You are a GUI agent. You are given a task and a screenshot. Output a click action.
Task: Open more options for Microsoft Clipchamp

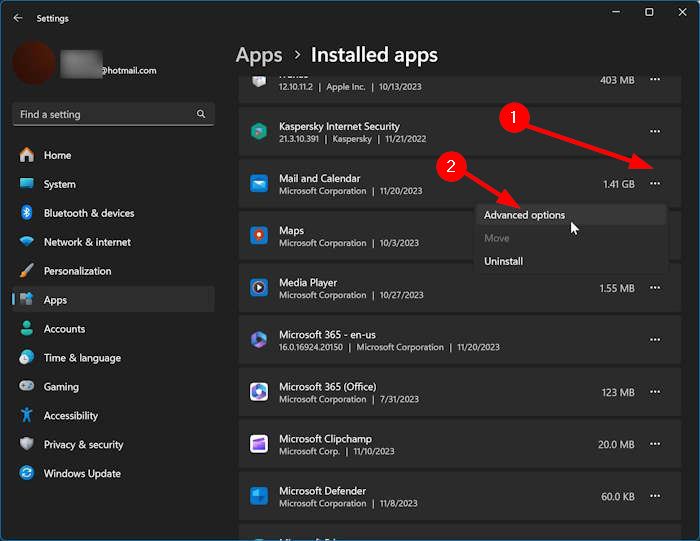point(655,444)
